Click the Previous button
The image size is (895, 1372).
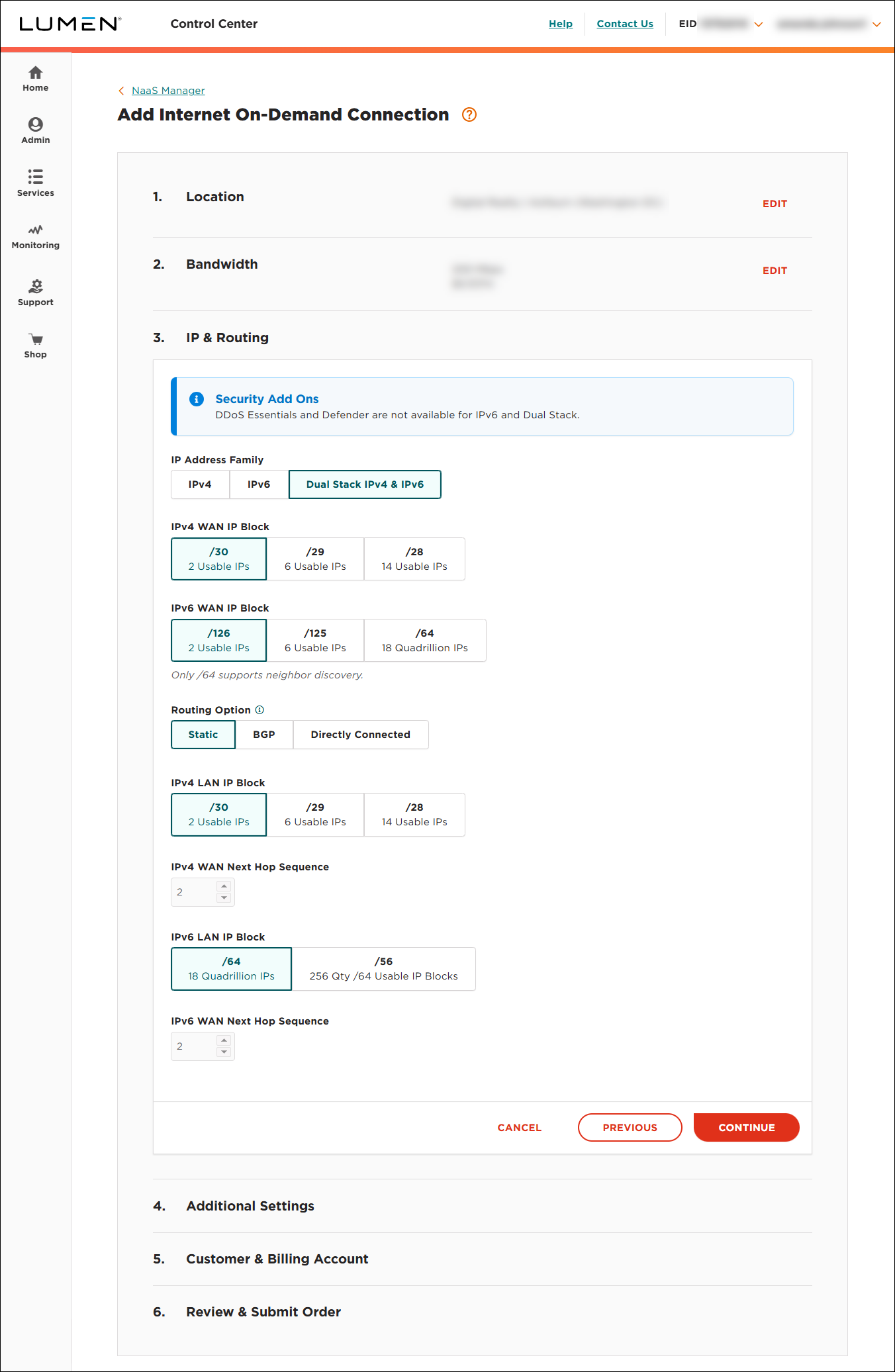(x=630, y=1128)
